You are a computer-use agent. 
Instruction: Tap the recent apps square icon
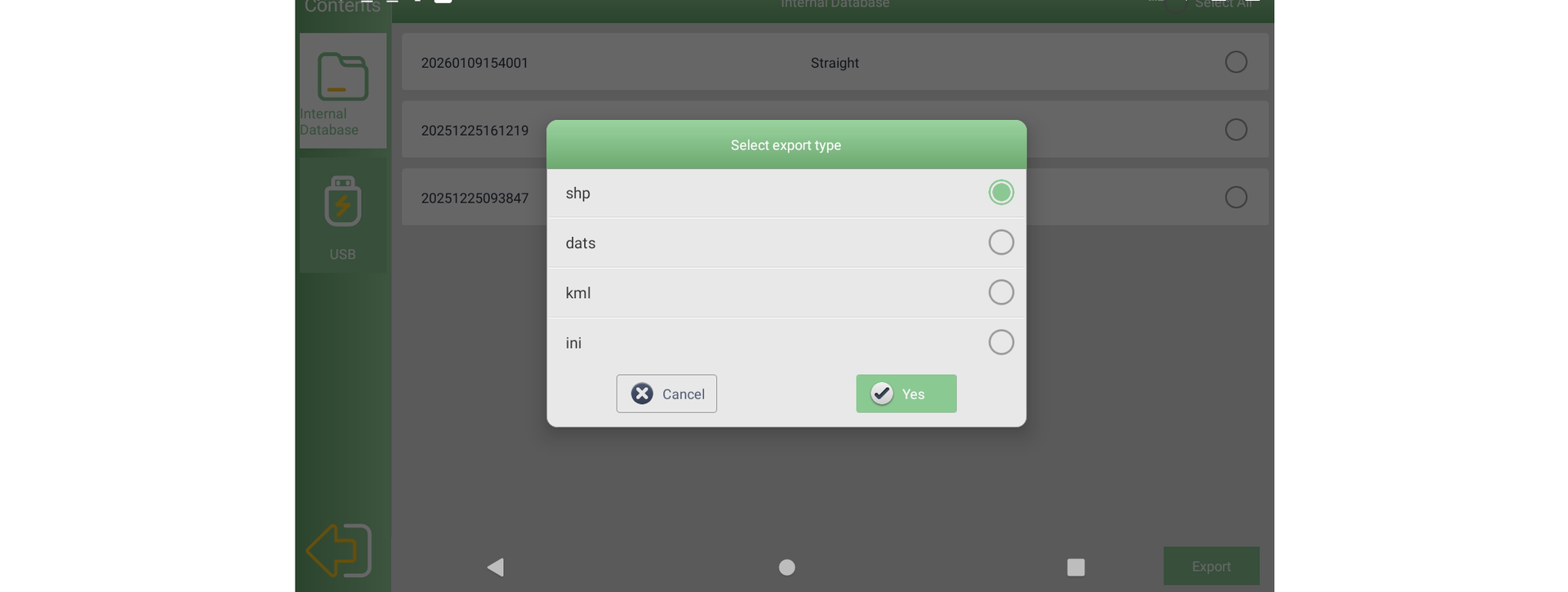pos(1076,567)
